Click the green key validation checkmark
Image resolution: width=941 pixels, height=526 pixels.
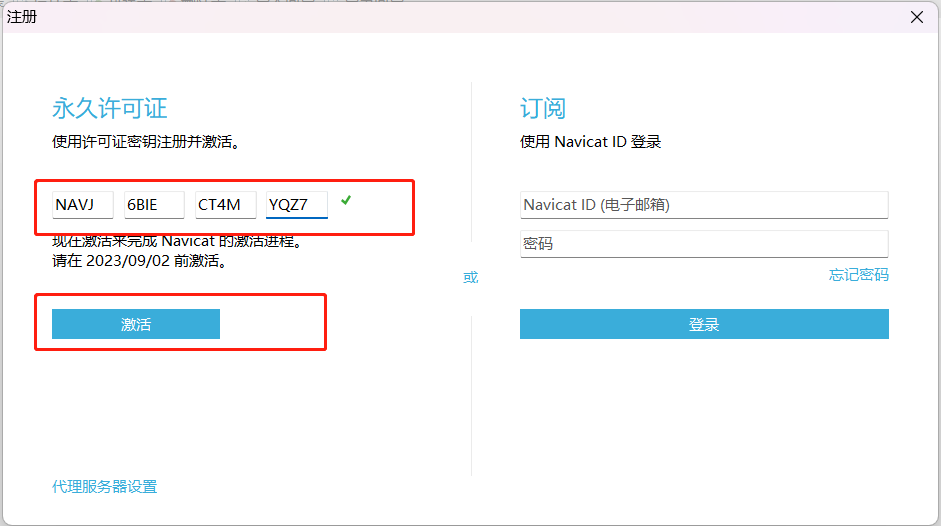(x=346, y=201)
